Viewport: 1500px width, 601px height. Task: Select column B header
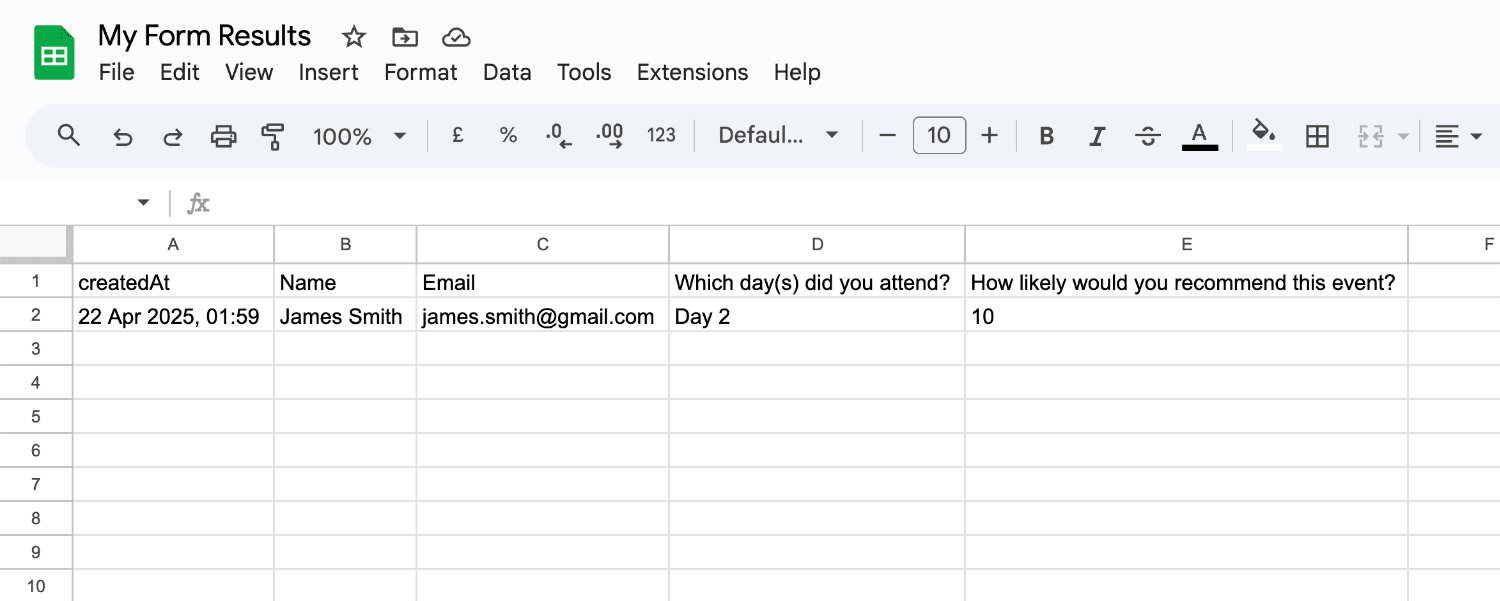(345, 244)
